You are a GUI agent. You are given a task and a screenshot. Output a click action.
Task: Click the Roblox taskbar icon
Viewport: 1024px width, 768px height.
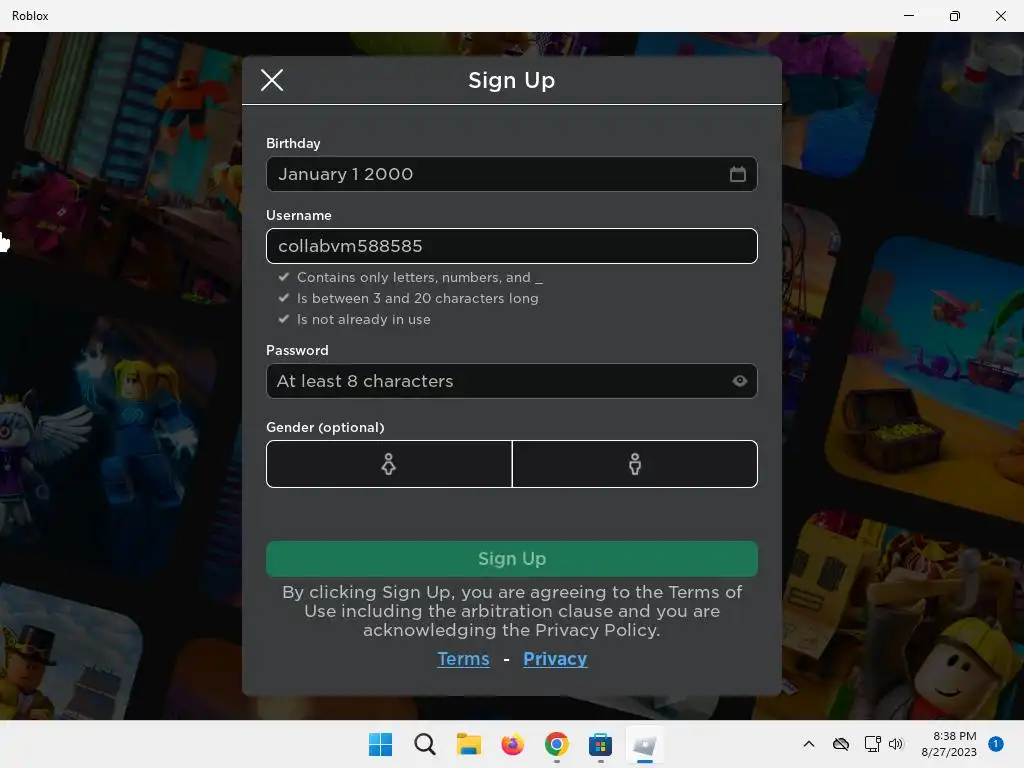(645, 744)
